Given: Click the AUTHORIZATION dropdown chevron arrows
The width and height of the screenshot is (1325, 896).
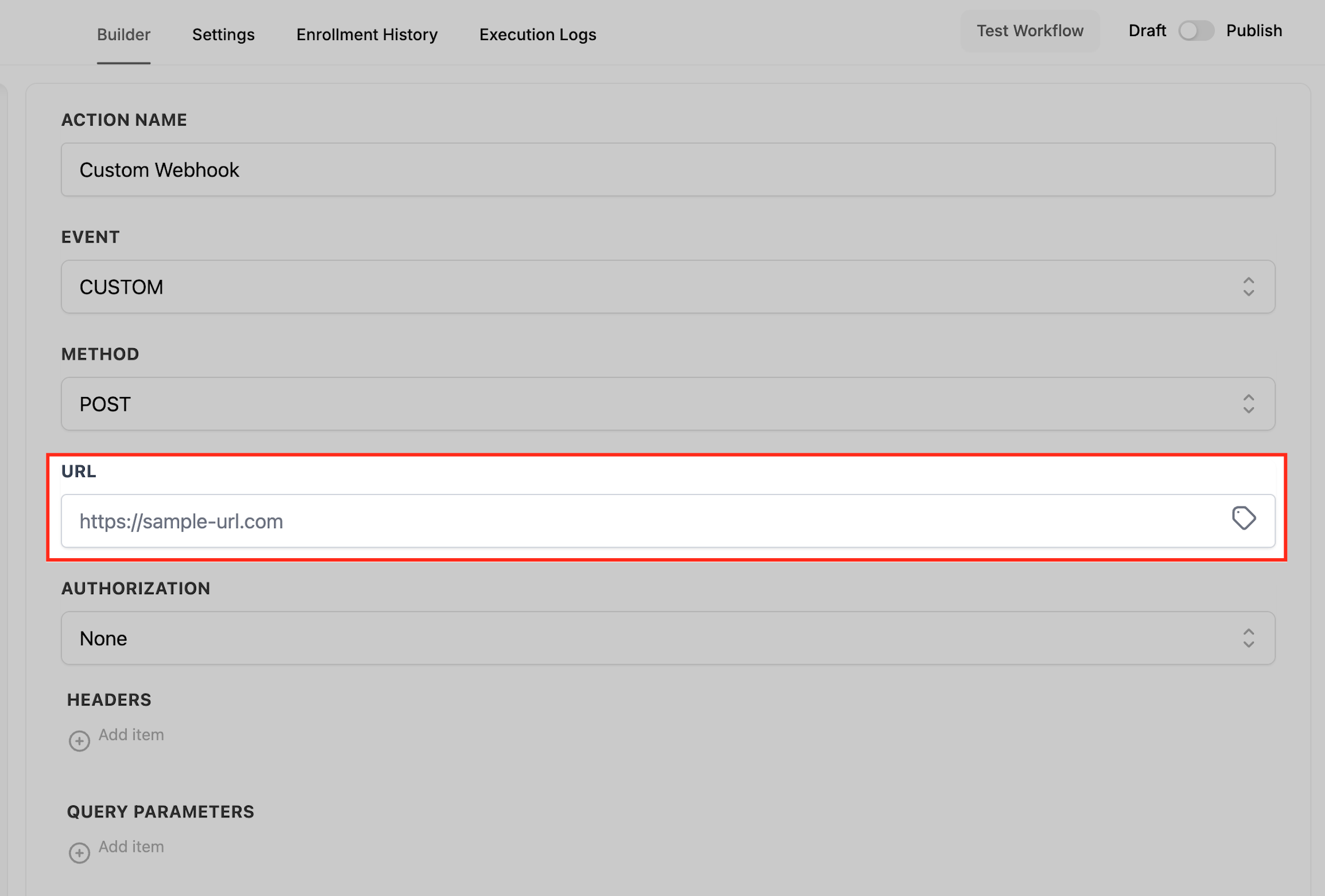Looking at the screenshot, I should pos(1248,638).
